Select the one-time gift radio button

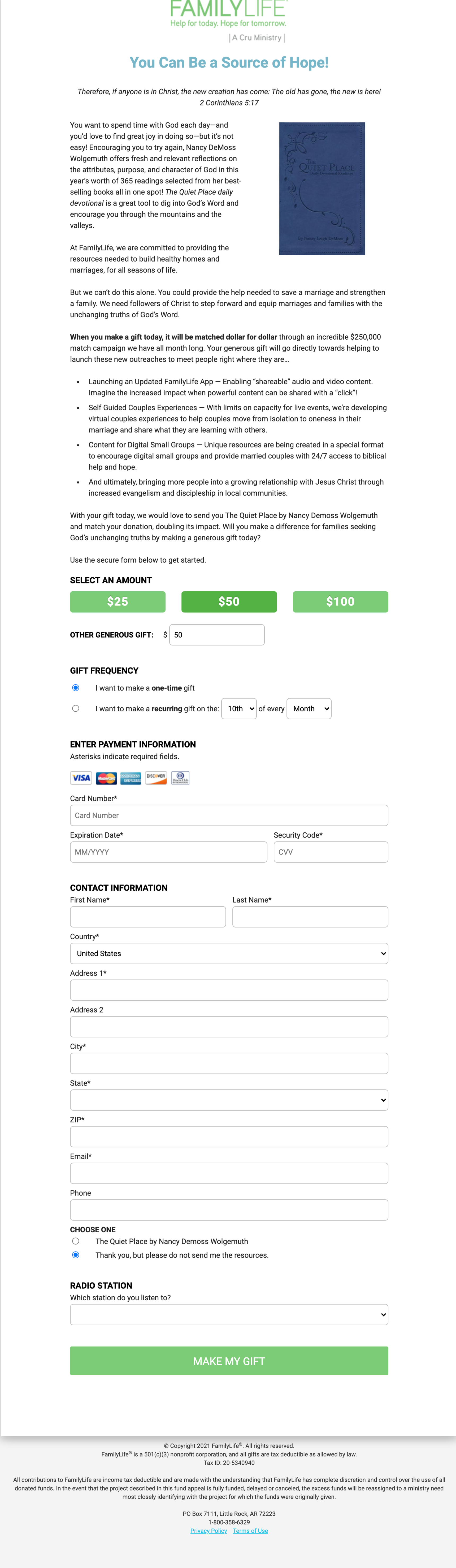(75, 688)
